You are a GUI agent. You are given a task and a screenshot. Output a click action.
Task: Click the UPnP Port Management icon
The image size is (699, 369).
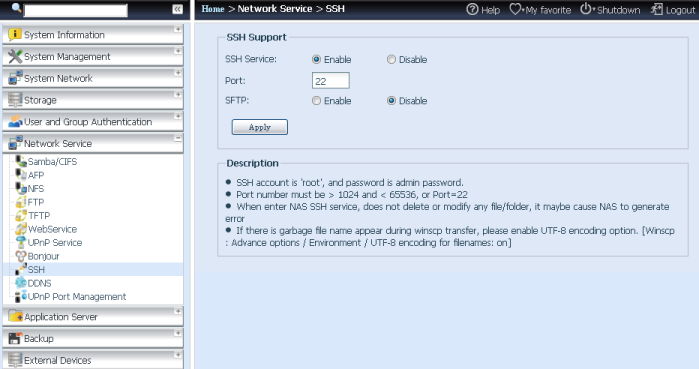(x=21, y=296)
